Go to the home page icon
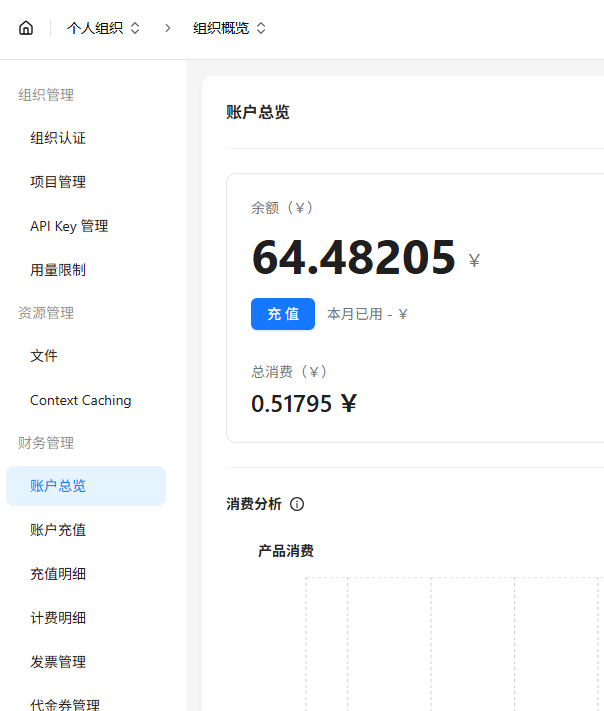This screenshot has height=711, width=604. [26, 28]
